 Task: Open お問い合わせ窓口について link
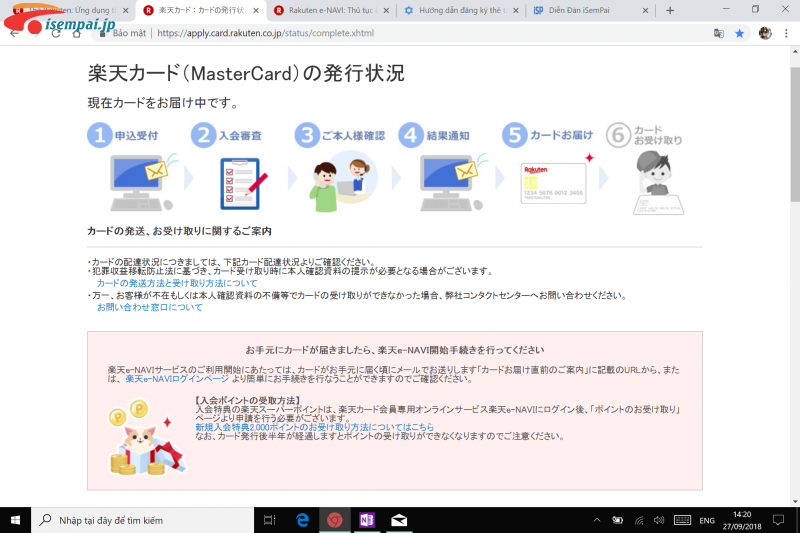pos(150,307)
